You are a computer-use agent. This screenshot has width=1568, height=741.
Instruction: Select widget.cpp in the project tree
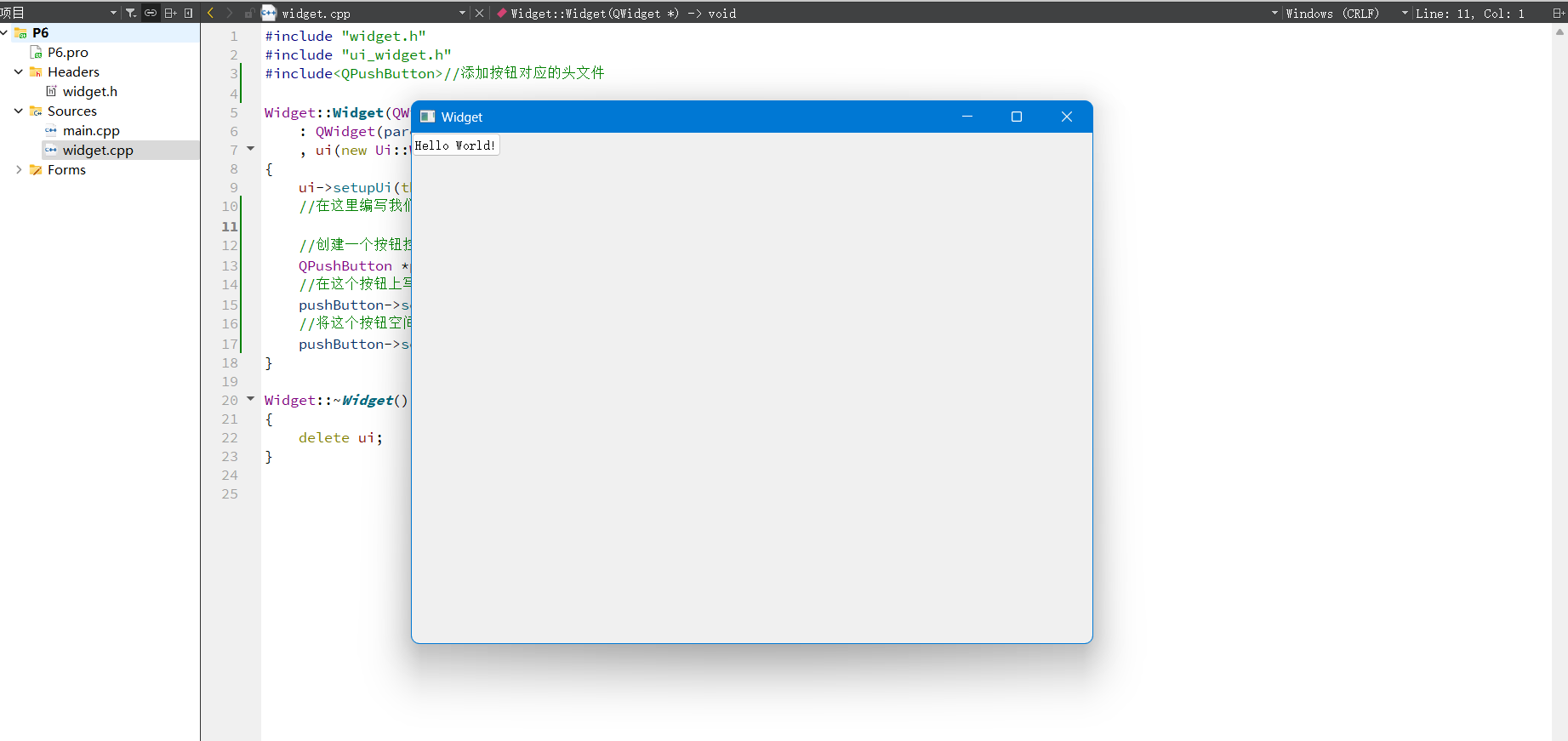click(x=98, y=150)
